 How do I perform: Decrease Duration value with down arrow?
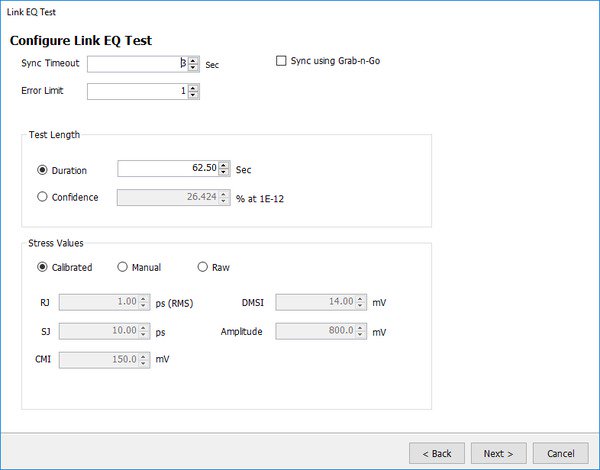(x=224, y=173)
